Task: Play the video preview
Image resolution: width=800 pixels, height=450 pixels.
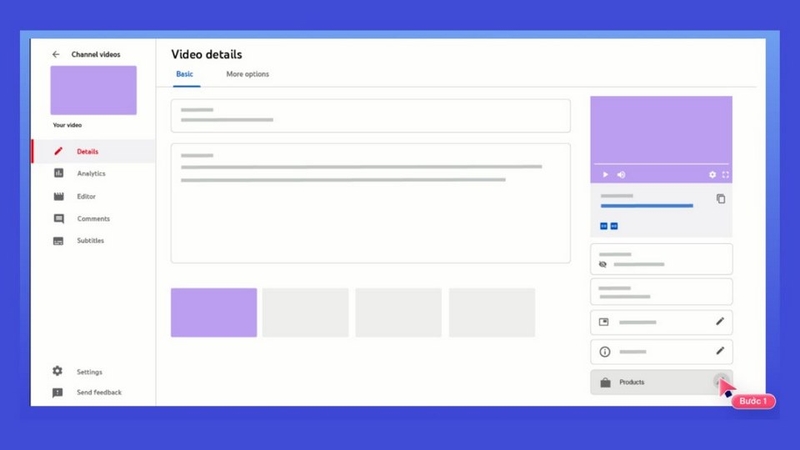Action: 605,174
